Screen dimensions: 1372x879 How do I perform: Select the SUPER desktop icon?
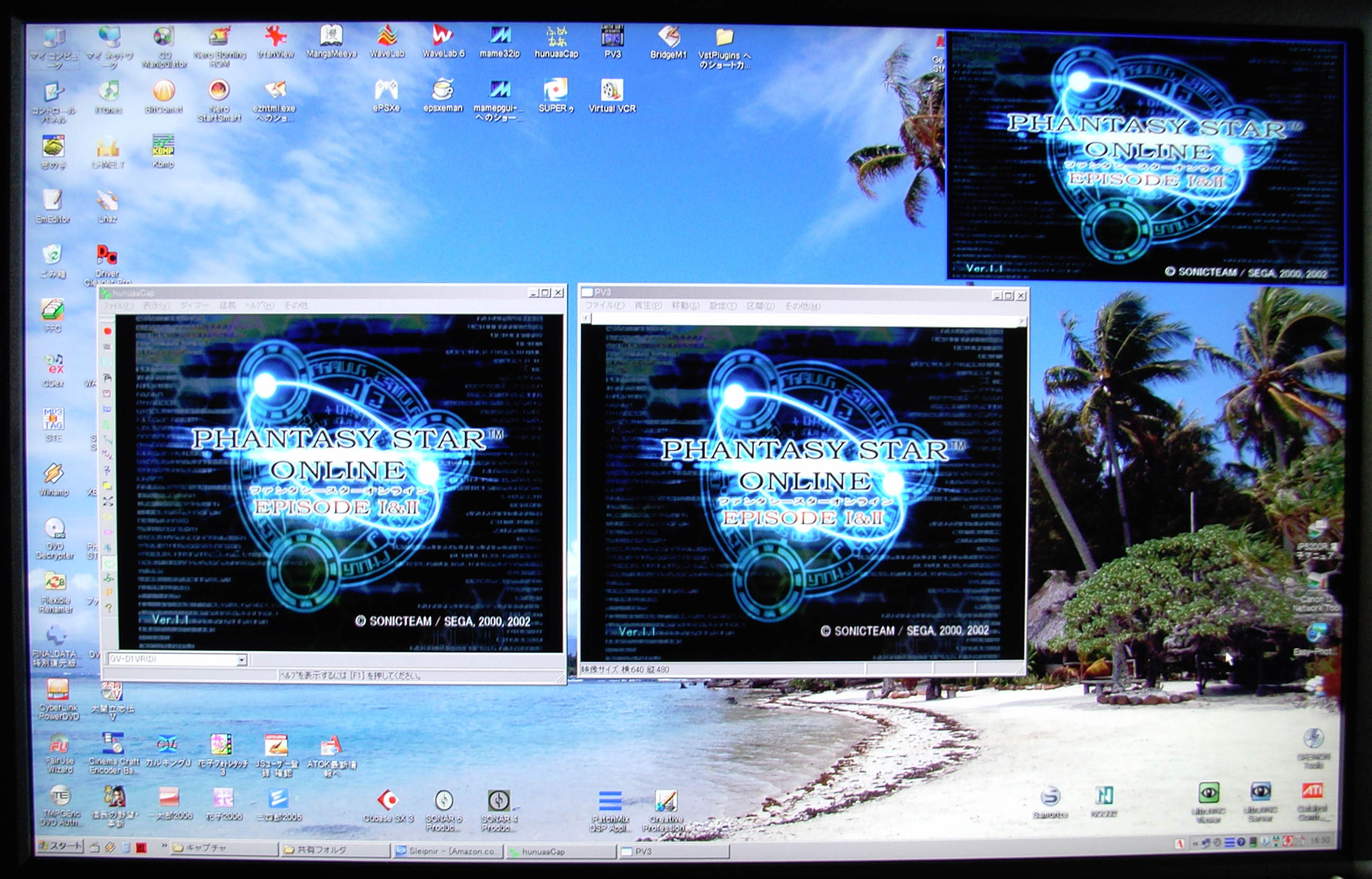[x=556, y=96]
